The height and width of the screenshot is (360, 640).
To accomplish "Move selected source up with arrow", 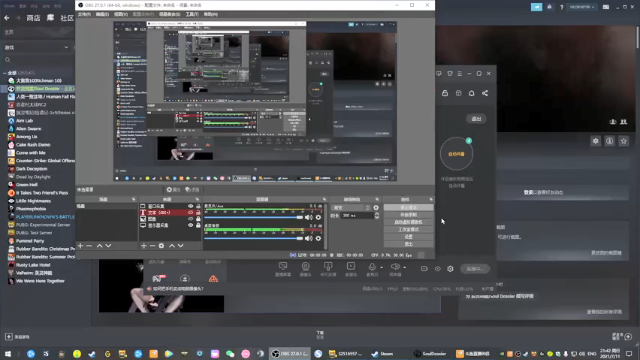I will pos(172,246).
